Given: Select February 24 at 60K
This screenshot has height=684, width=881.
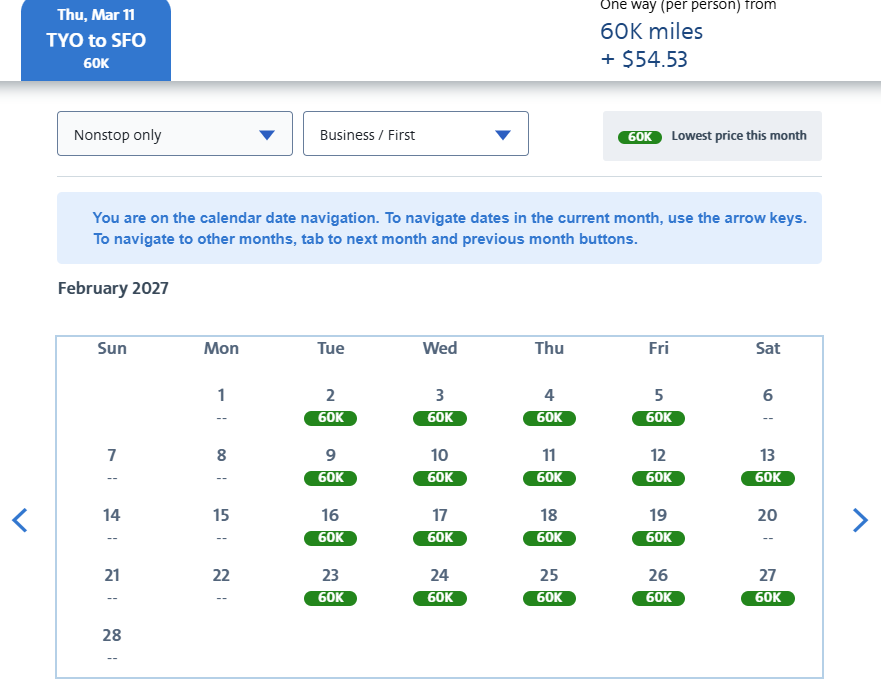Looking at the screenshot, I should click(x=440, y=587).
